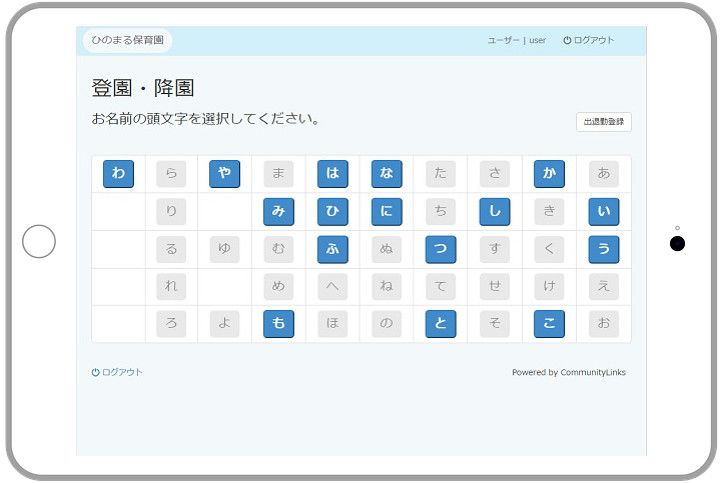Click the greyed ゆ kana button
Image resolution: width=720 pixels, height=483 pixels.
[x=225, y=249]
